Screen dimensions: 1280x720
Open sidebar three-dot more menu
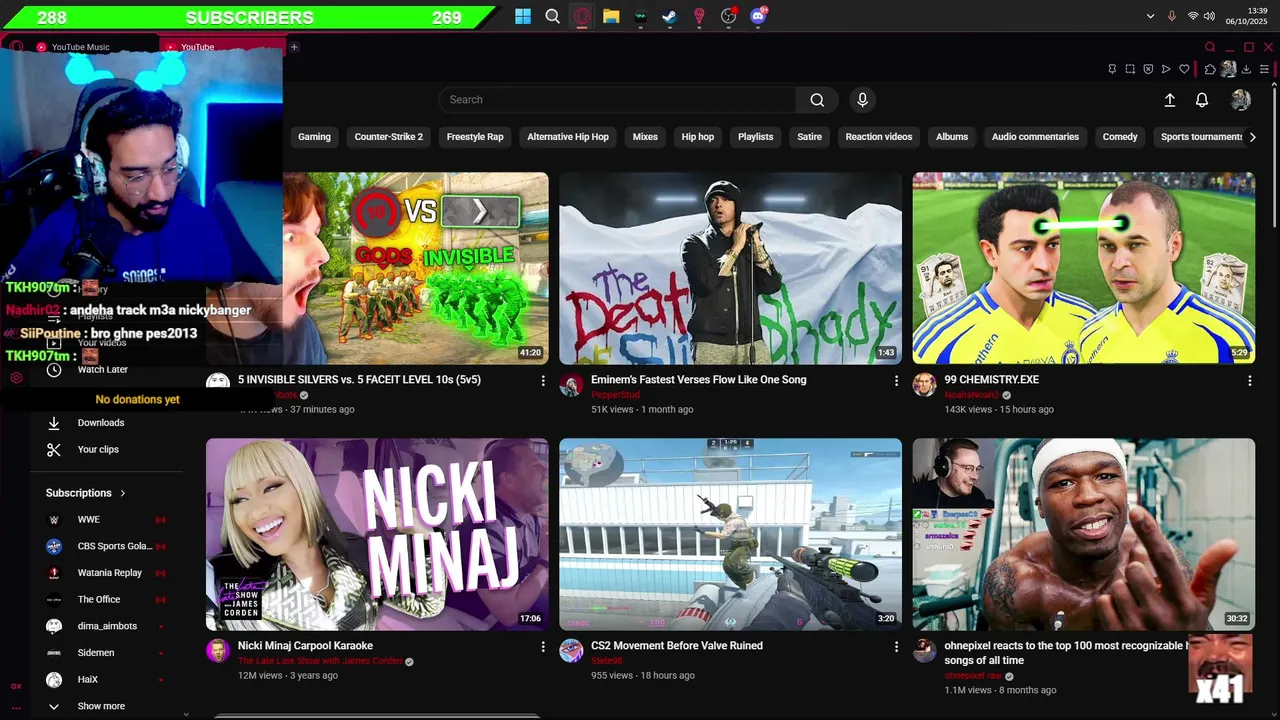point(16,707)
